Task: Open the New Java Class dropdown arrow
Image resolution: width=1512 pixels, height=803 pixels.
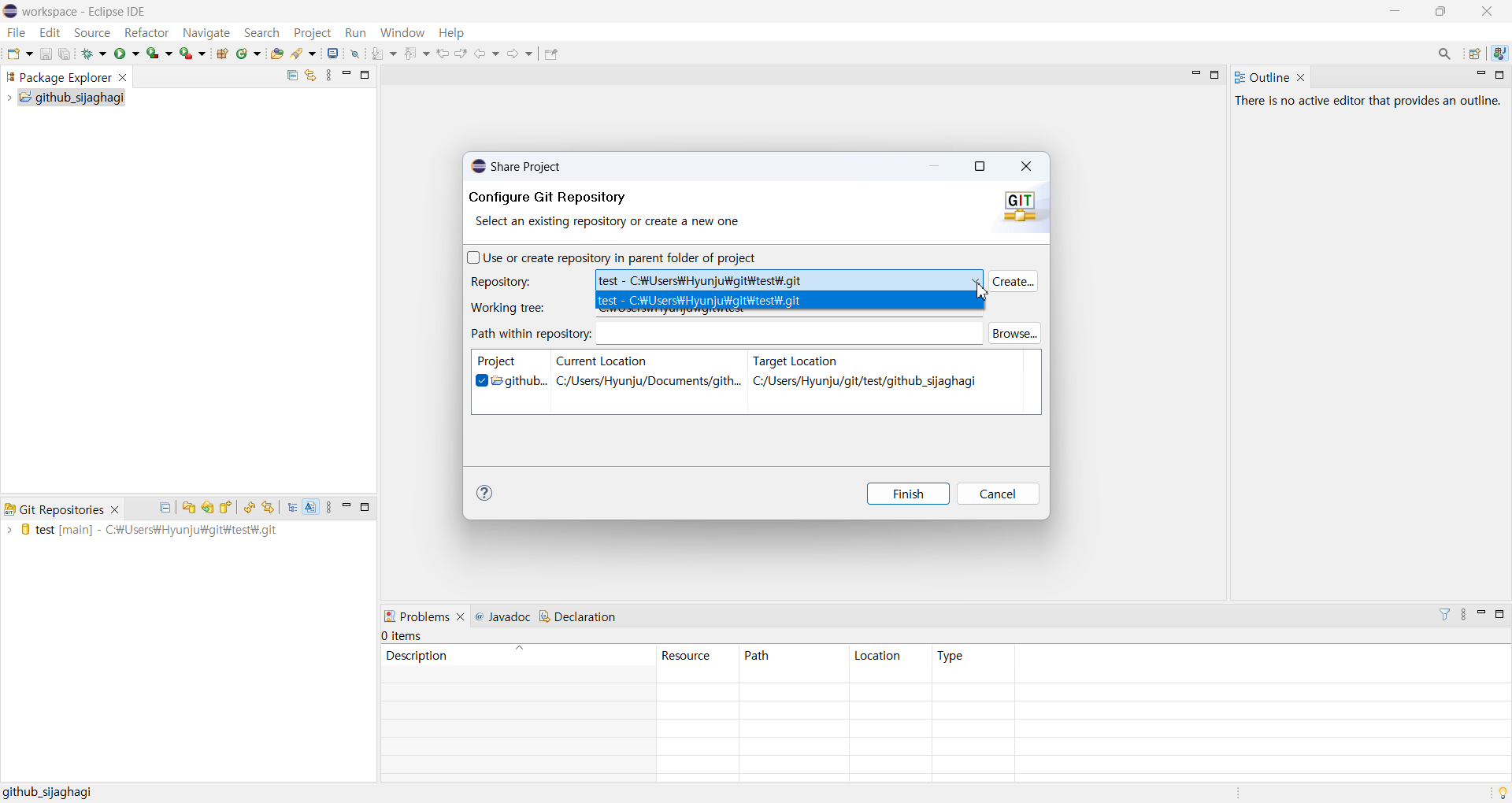Action: tap(258, 54)
